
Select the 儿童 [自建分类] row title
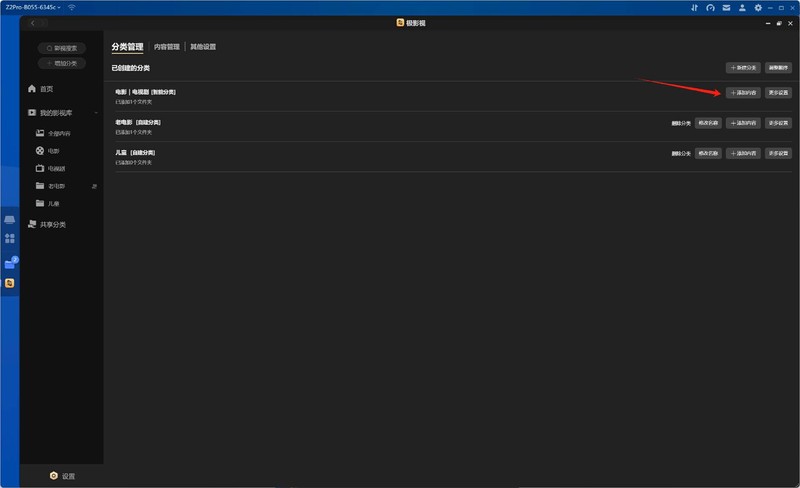click(135, 153)
